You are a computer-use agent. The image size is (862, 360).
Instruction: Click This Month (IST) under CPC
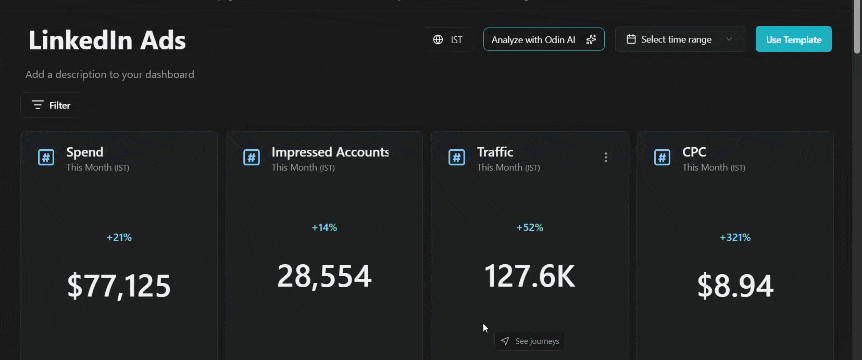pos(714,168)
